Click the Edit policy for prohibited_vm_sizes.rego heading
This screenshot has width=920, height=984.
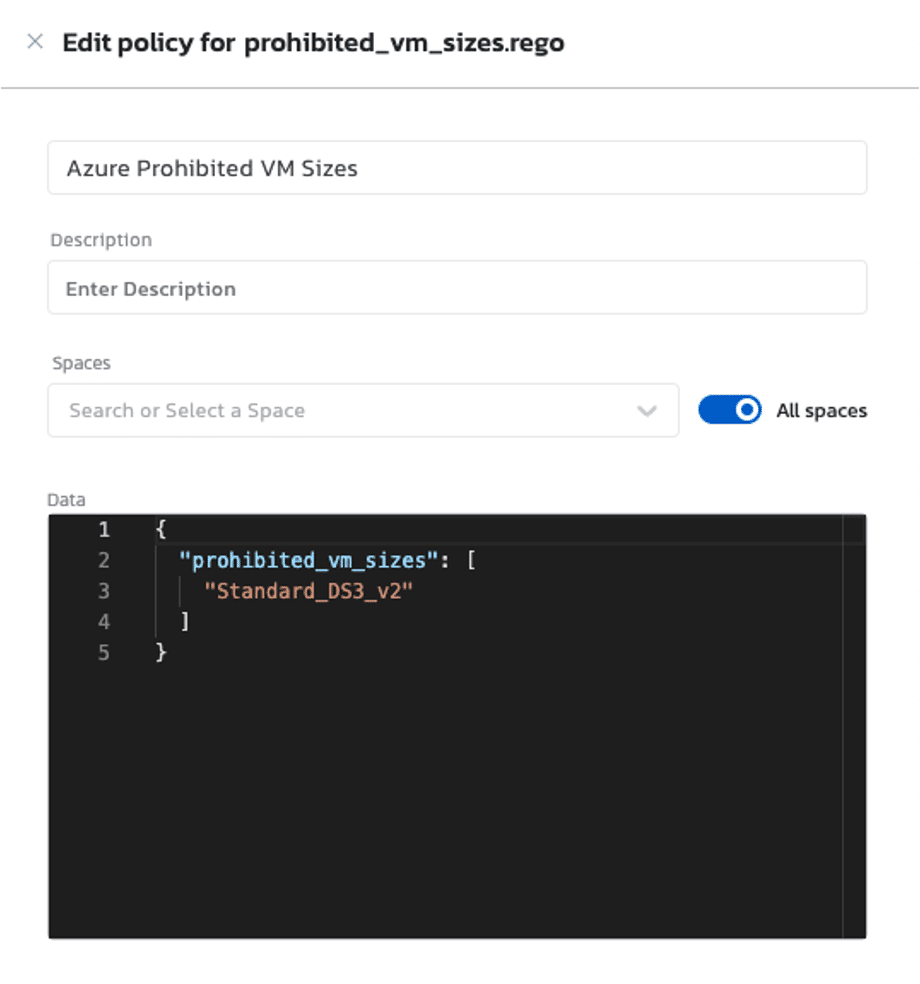coord(313,43)
